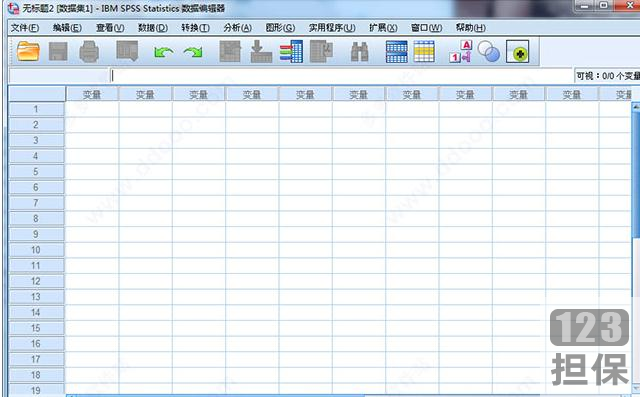Click the Go to variable icon

coord(261,51)
